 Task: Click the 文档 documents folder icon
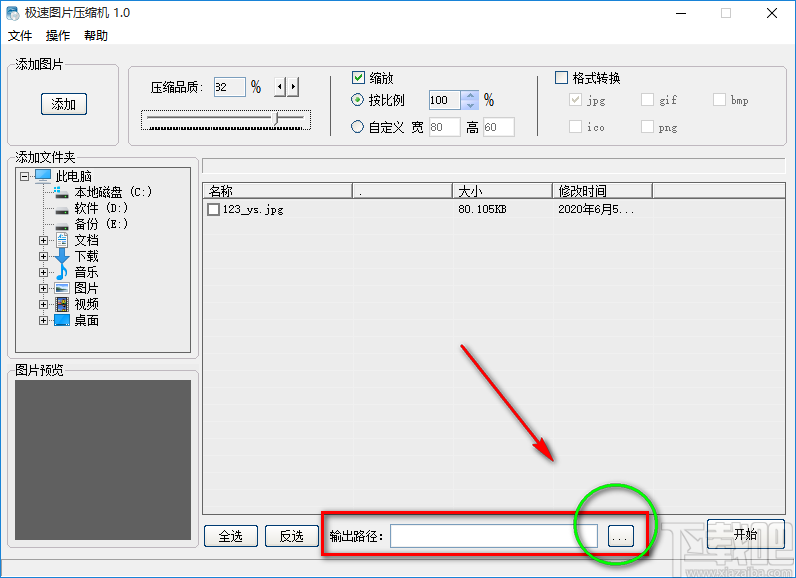click(62, 240)
